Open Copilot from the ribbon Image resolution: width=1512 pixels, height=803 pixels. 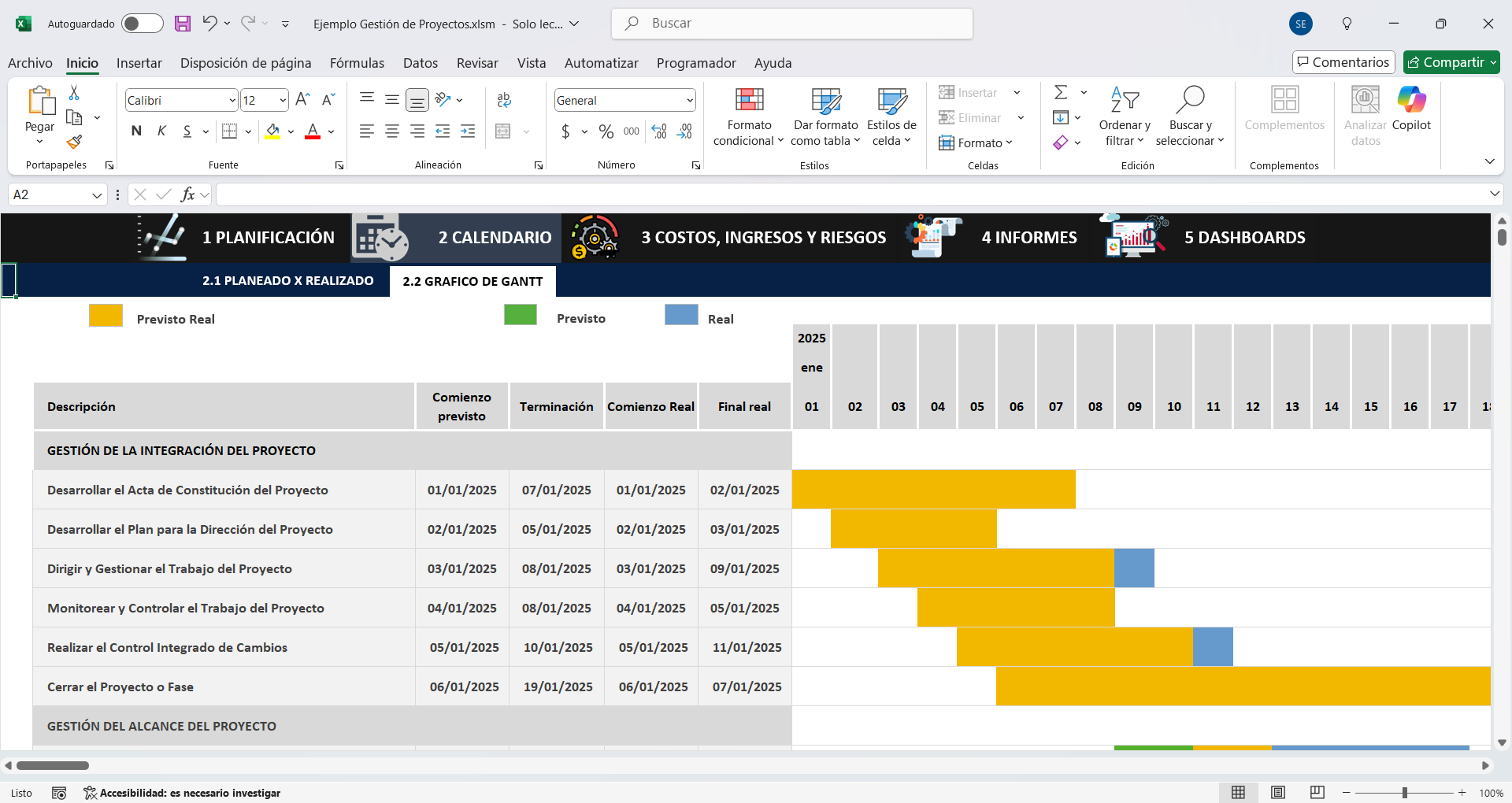(x=1411, y=109)
